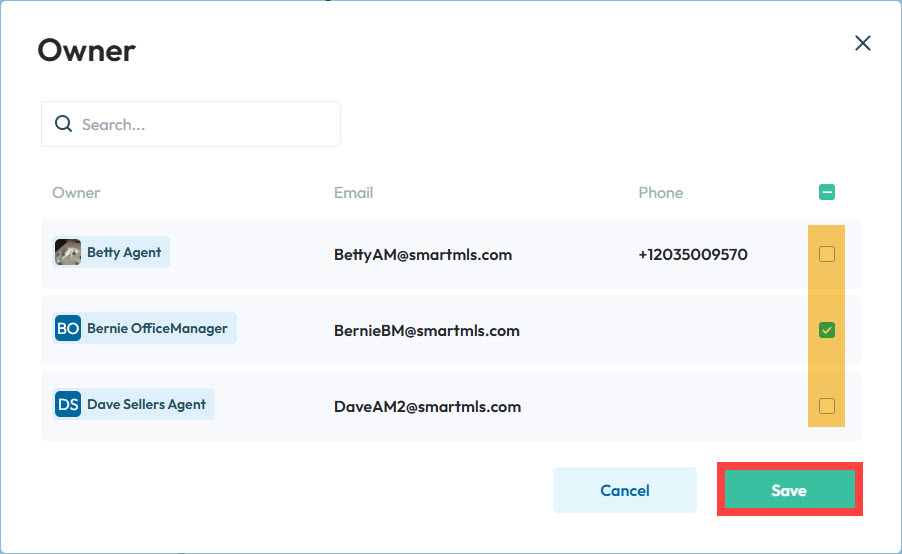Click the Betty Agent name chip
The image size is (902, 554).
click(124, 252)
